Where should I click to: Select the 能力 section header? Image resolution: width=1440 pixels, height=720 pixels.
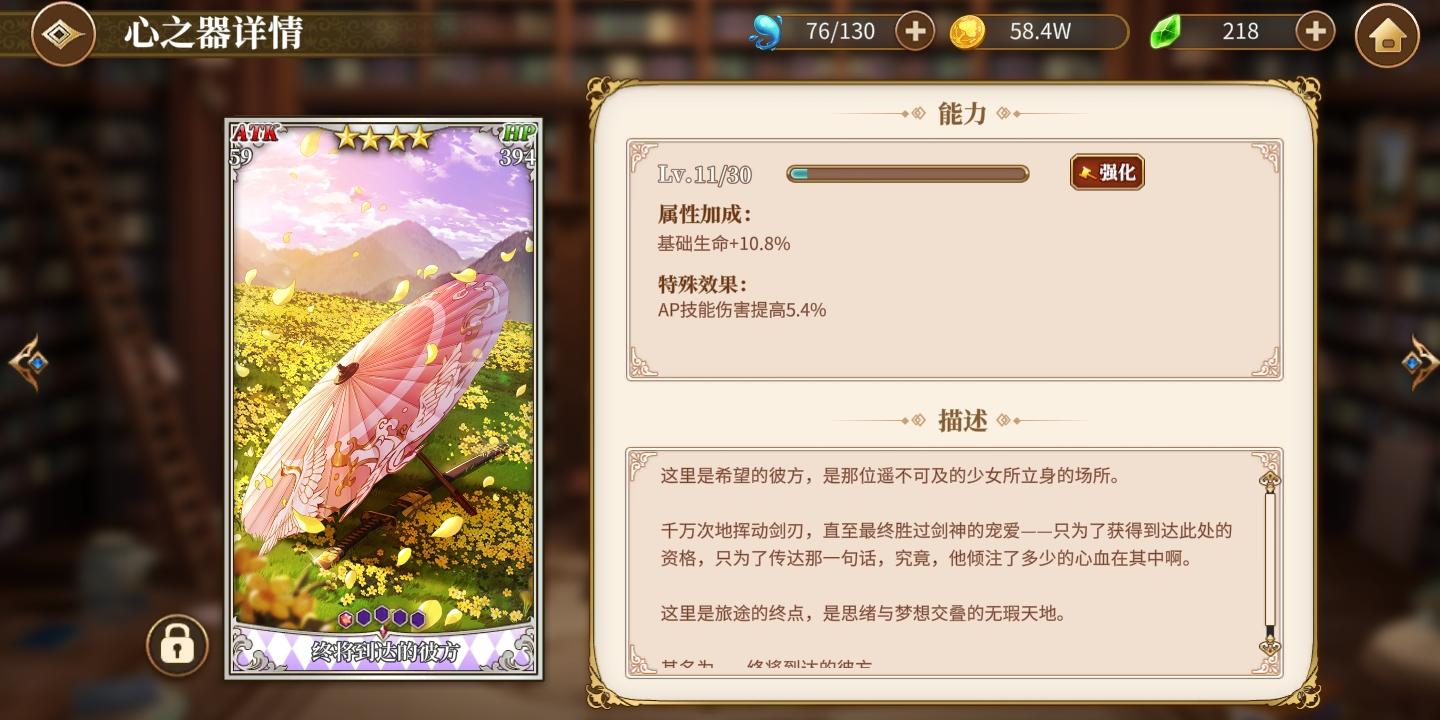click(962, 114)
